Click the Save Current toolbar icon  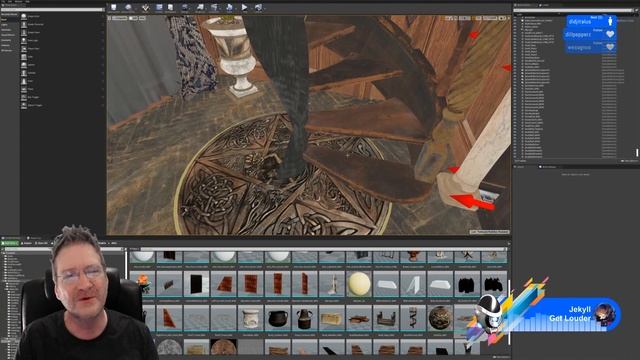[x=113, y=7]
